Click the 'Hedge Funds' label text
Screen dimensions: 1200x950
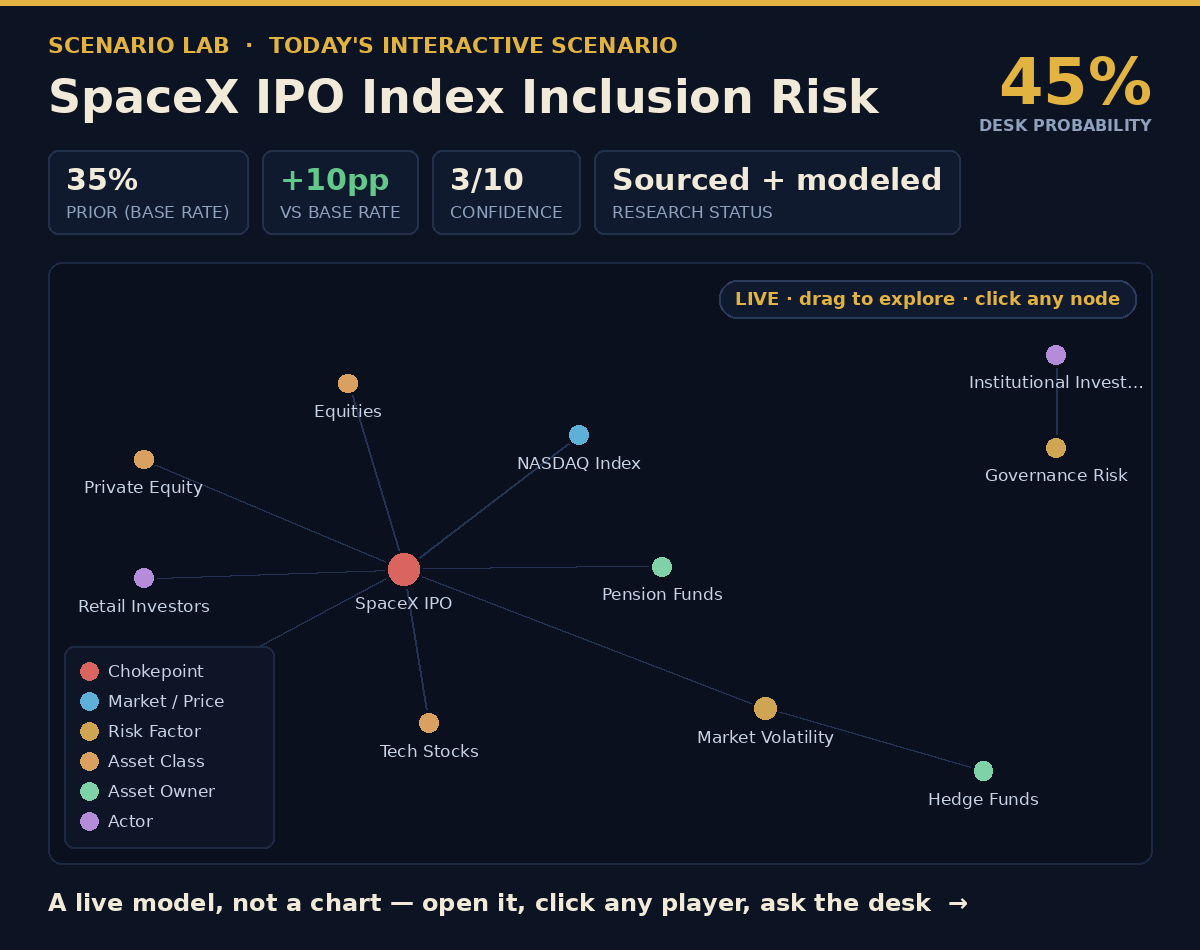[x=983, y=800]
